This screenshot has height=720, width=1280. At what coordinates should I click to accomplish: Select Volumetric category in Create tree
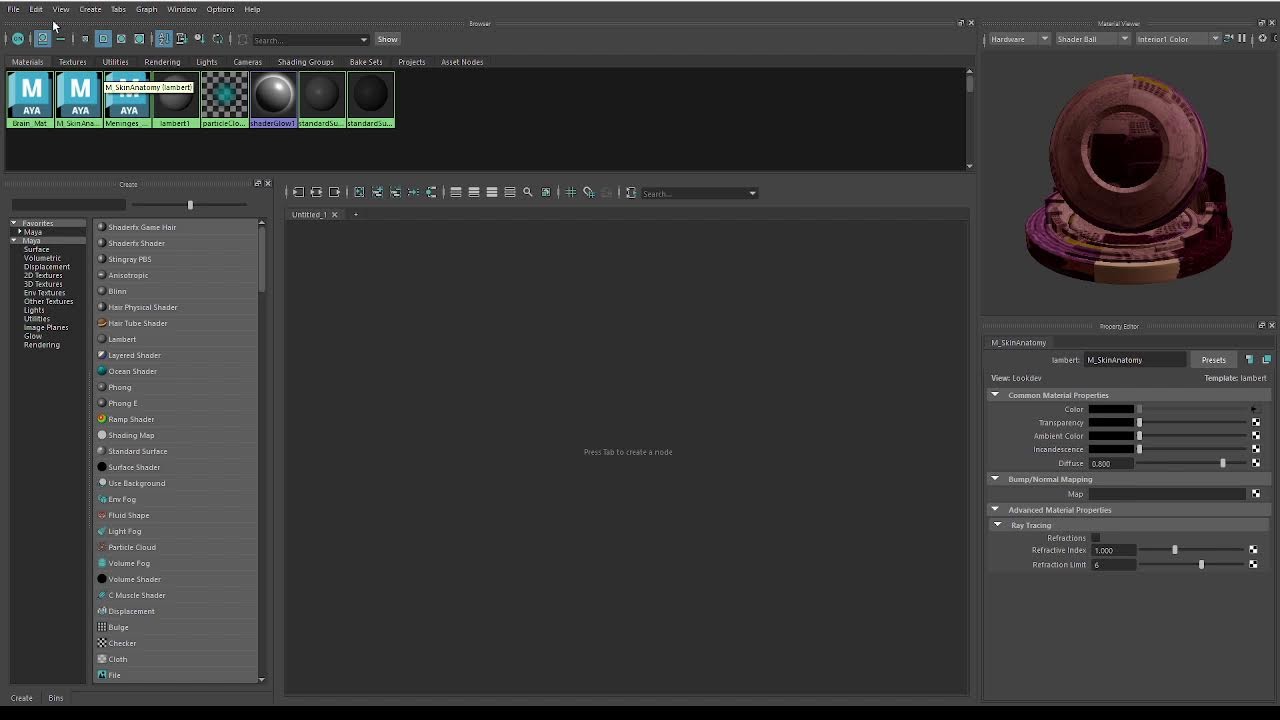42,258
